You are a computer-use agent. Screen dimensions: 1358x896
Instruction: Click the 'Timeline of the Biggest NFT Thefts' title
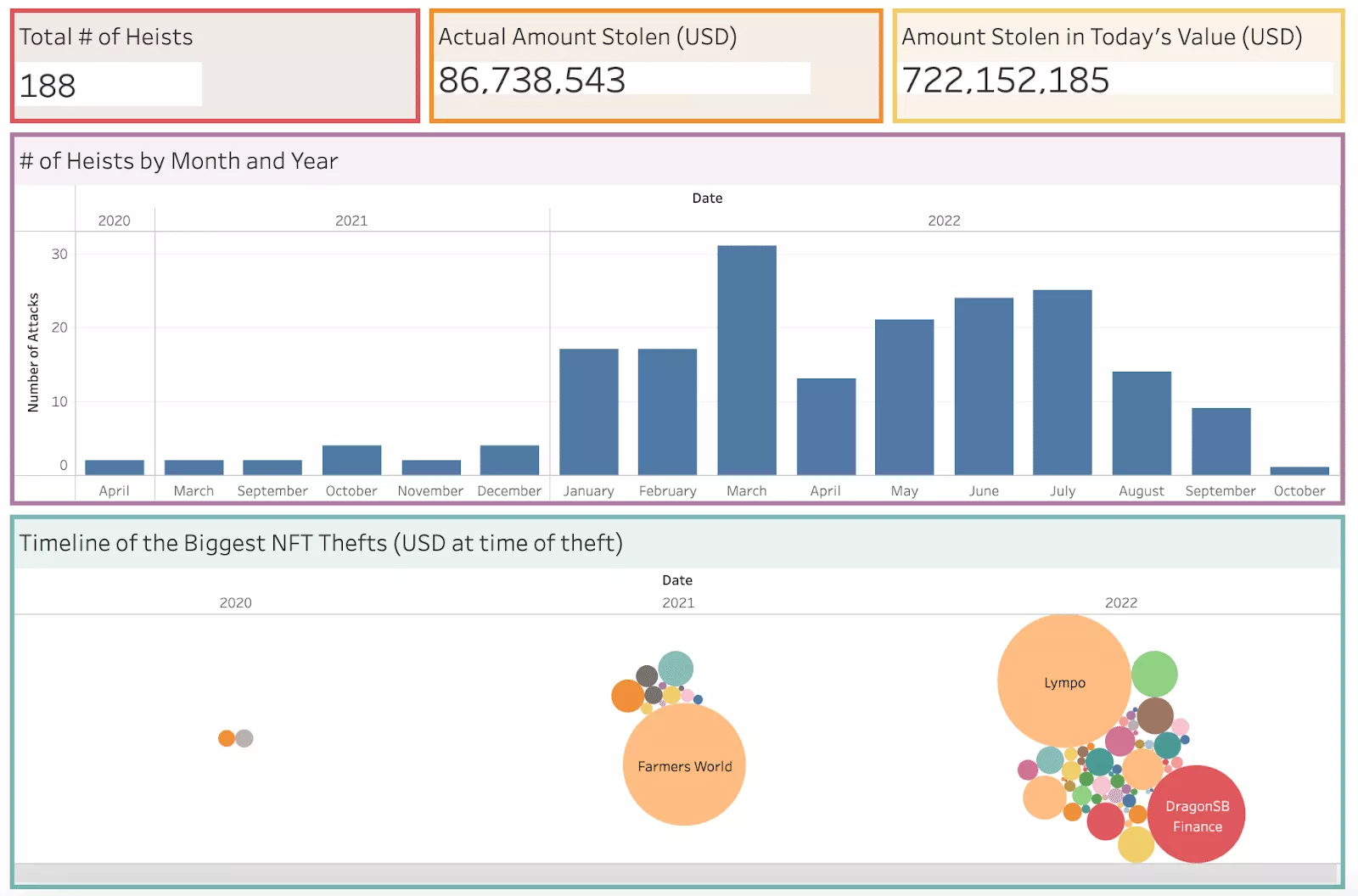pos(321,543)
